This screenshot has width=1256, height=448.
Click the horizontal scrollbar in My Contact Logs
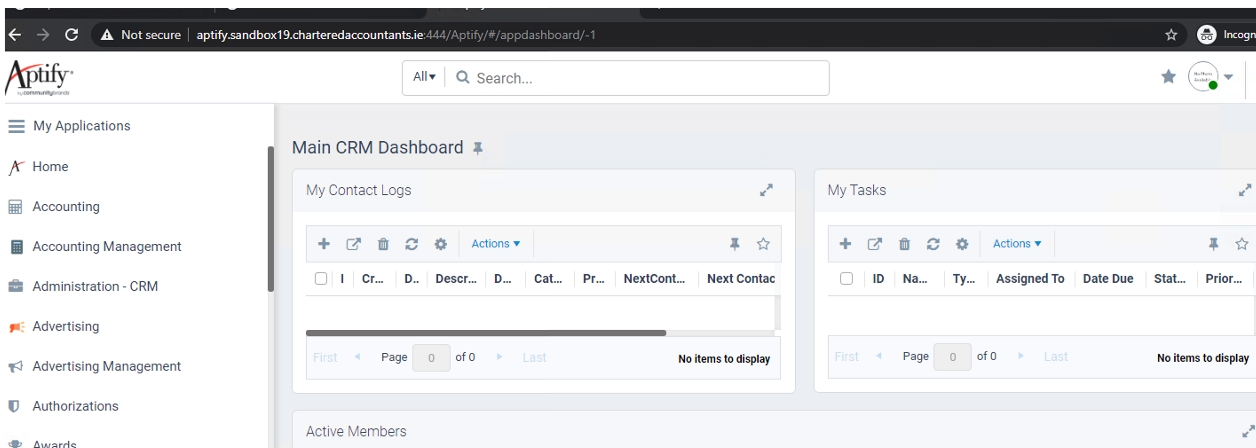(486, 333)
